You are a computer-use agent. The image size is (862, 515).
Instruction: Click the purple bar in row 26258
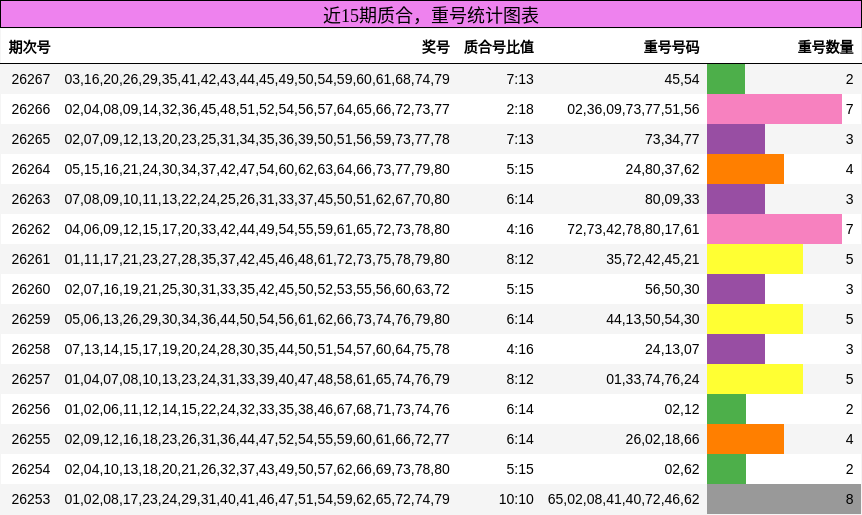click(736, 349)
